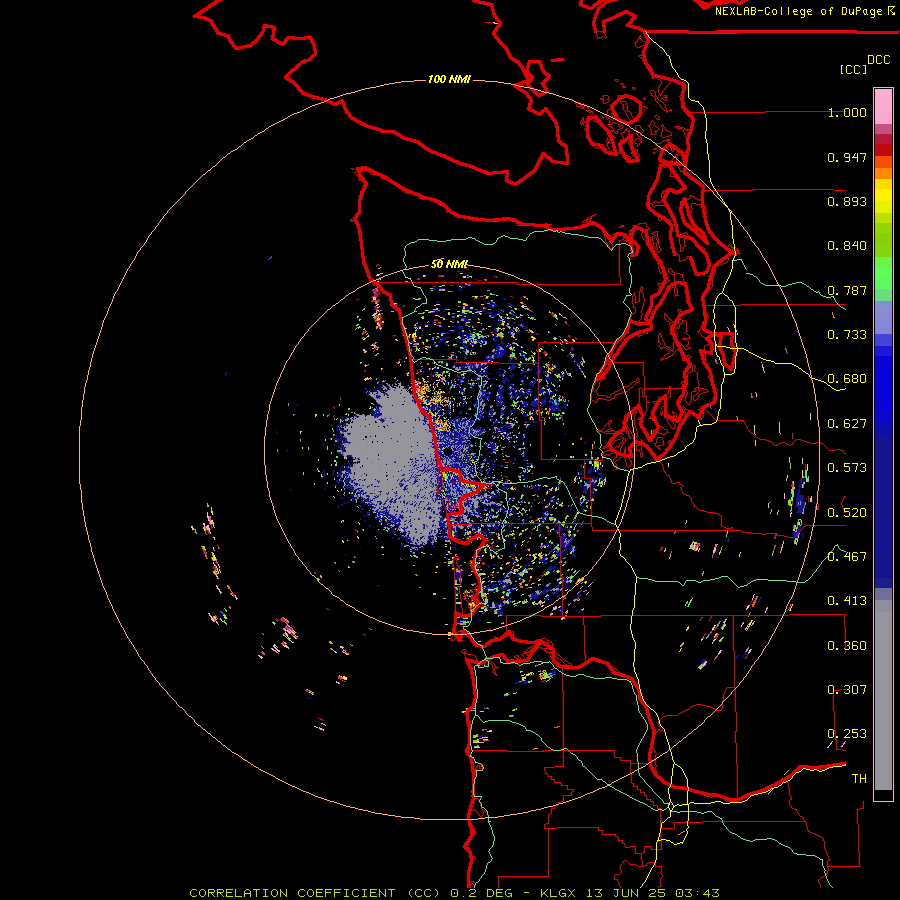Click the 0.787 legend value
Viewport: 900px width, 900px height.
(847, 290)
